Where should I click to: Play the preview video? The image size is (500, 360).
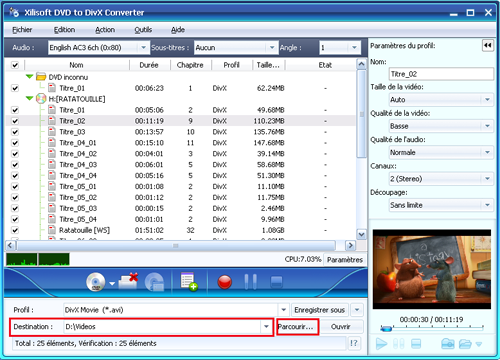tap(381, 344)
